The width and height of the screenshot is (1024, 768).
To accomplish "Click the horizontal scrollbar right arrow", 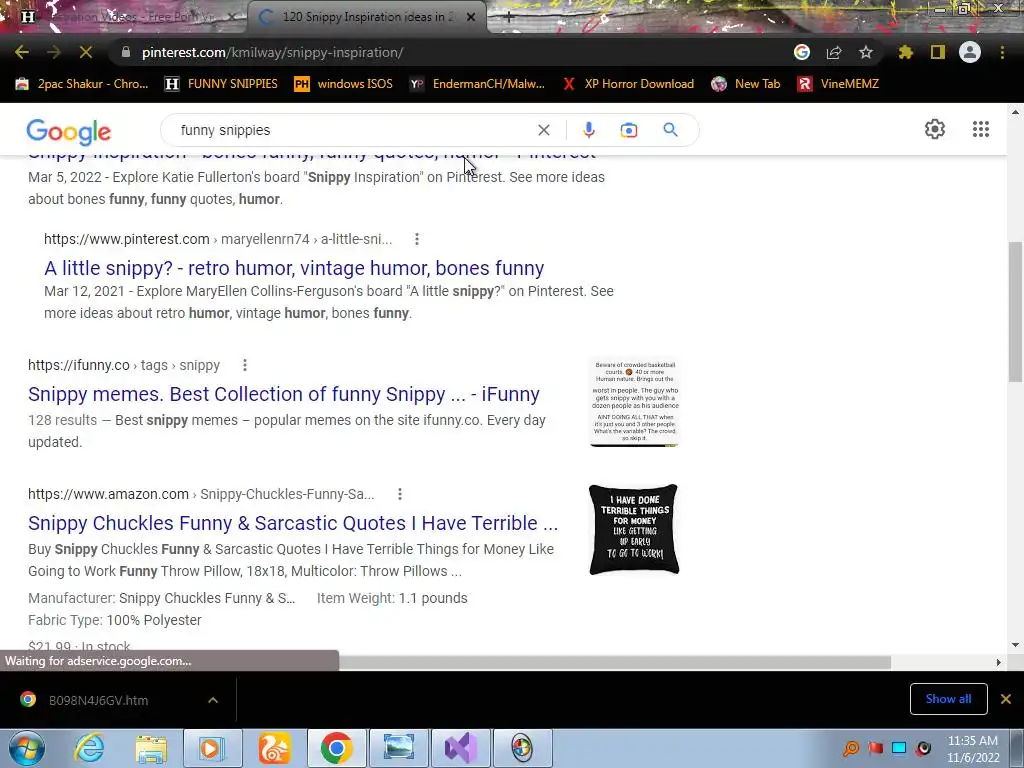I will (x=999, y=662).
